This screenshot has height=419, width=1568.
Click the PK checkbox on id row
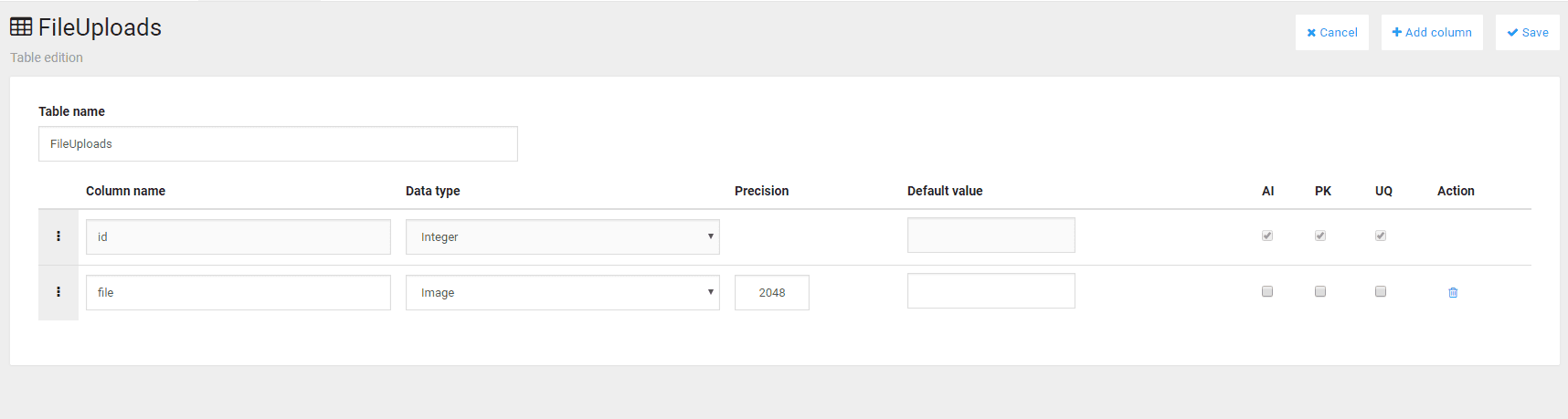pyautogui.click(x=1320, y=236)
